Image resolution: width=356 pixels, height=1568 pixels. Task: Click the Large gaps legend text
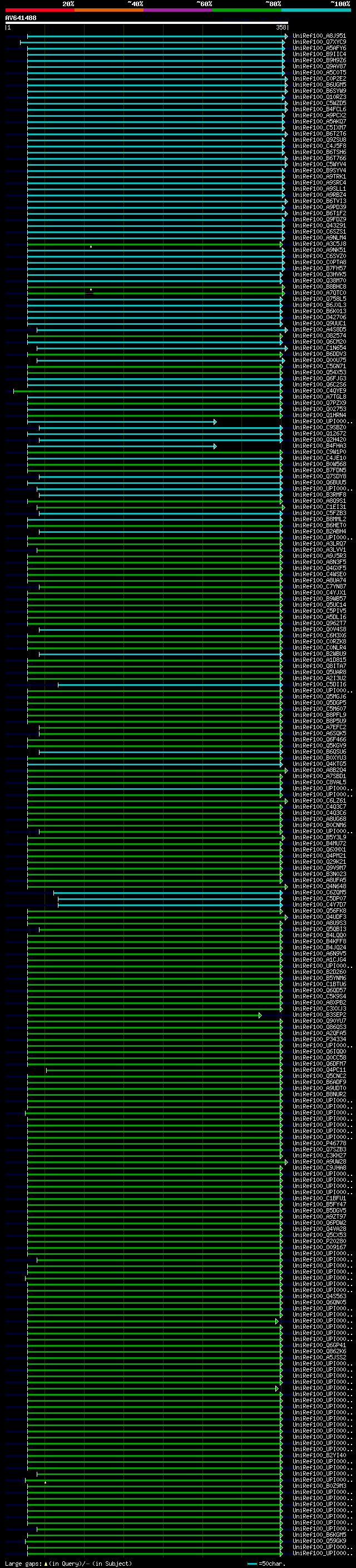67,1564
